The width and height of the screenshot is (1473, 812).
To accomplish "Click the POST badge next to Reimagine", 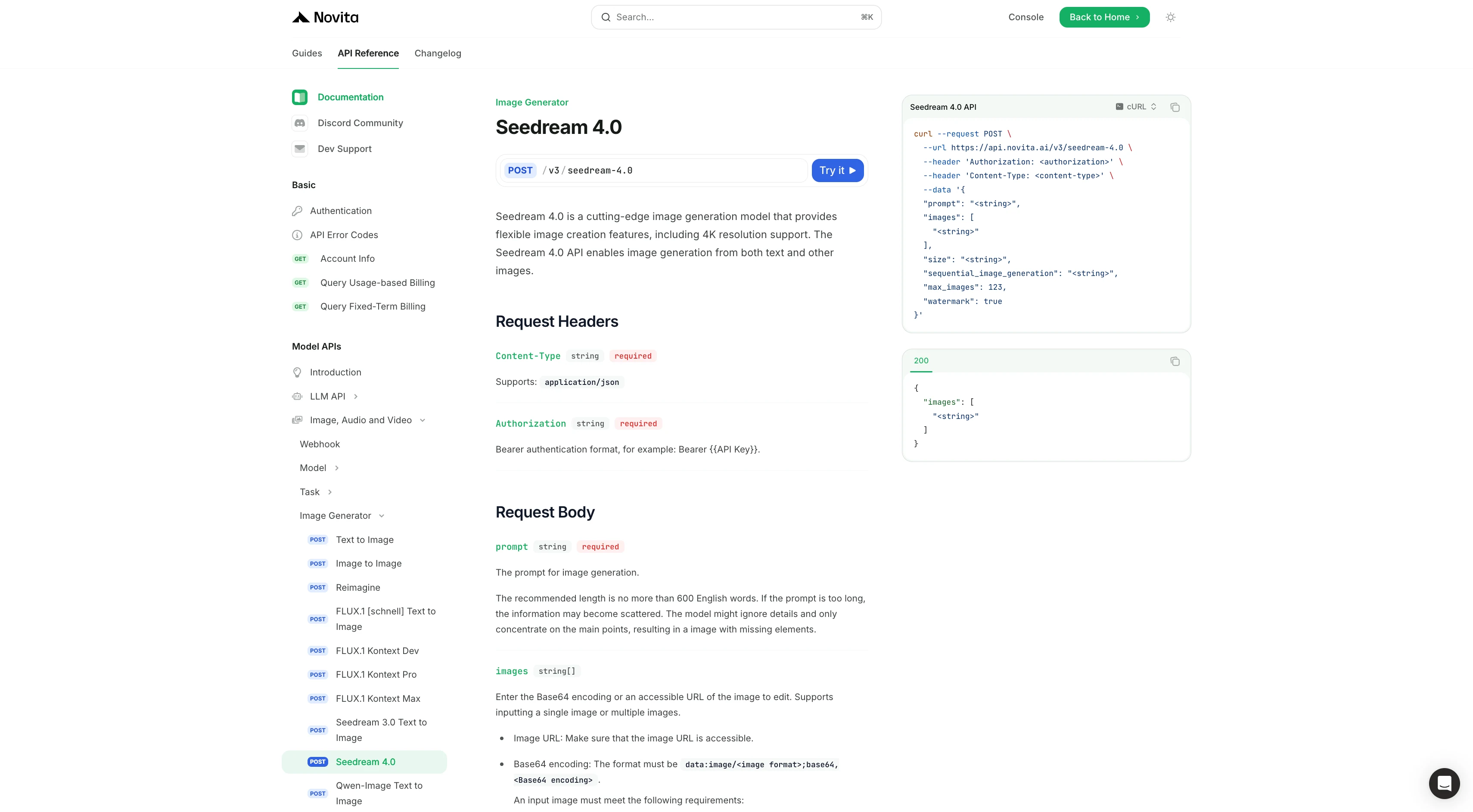I will pos(317,587).
